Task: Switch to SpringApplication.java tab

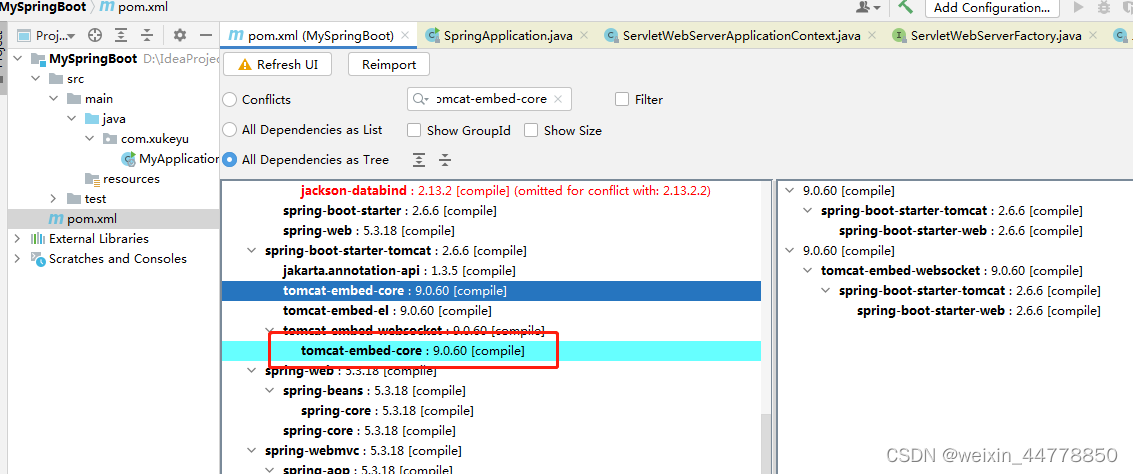Action: [507, 35]
